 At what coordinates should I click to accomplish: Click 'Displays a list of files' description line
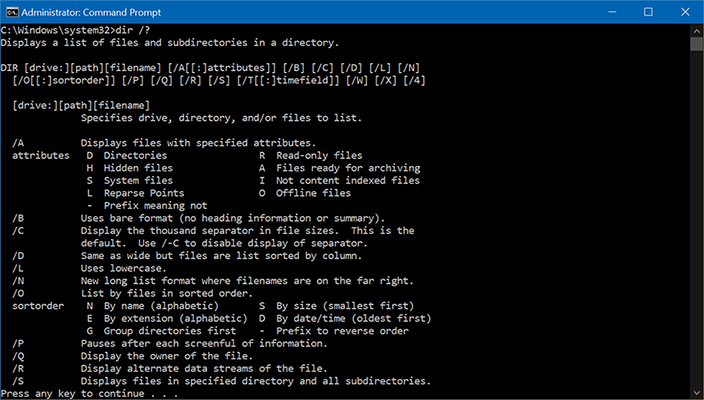coord(184,43)
